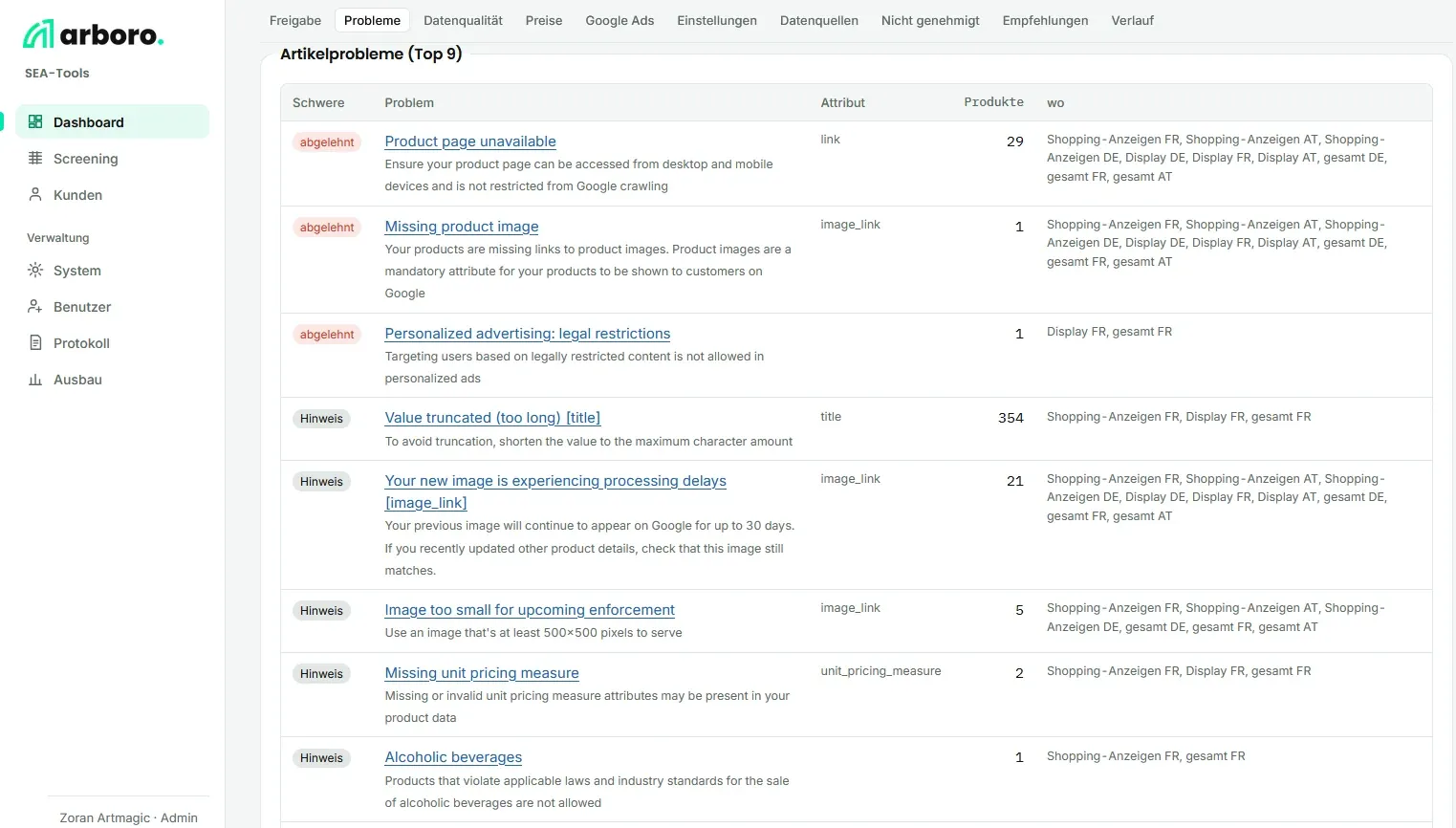Click the Protokoll document icon

coord(35,342)
